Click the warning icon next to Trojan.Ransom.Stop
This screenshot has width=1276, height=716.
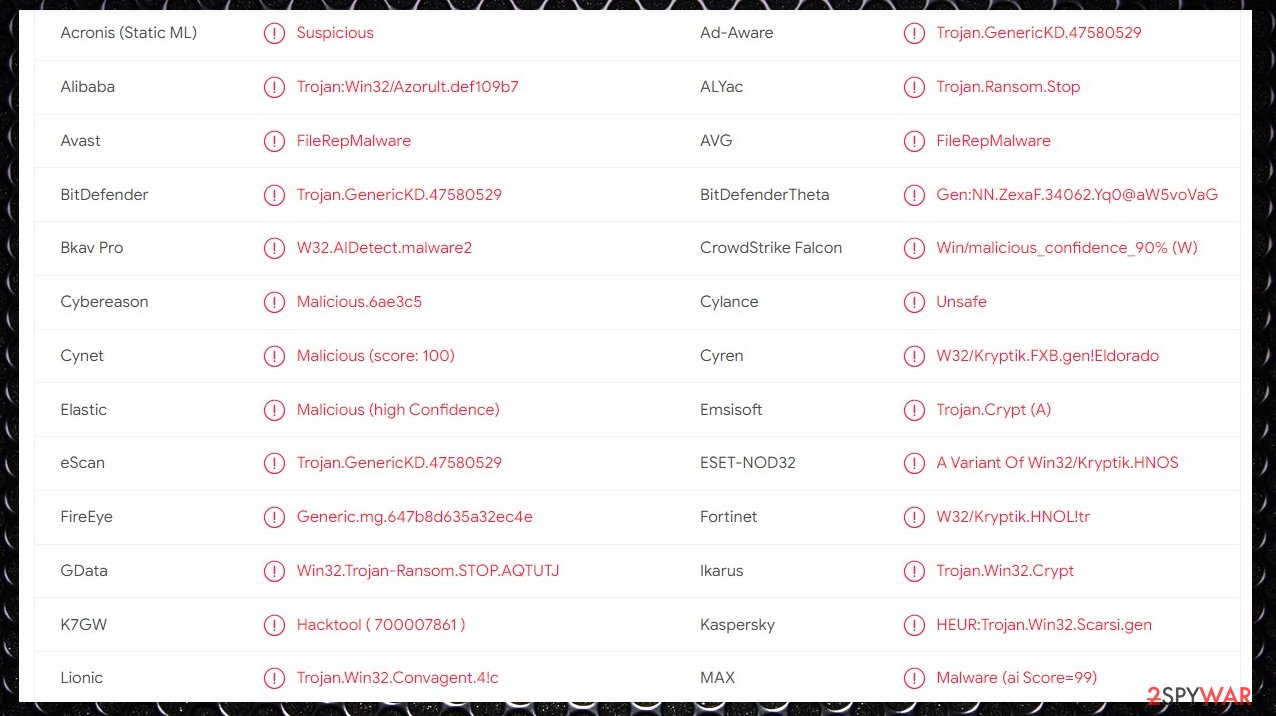point(914,87)
